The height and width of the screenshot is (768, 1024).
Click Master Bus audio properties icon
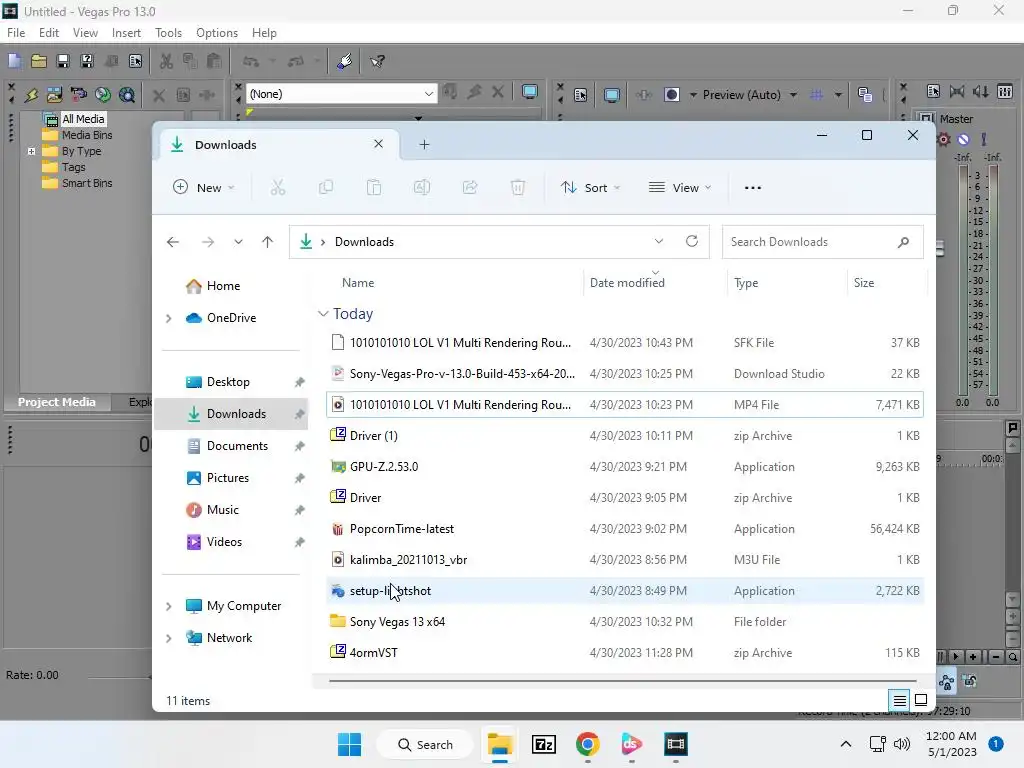coord(933,91)
